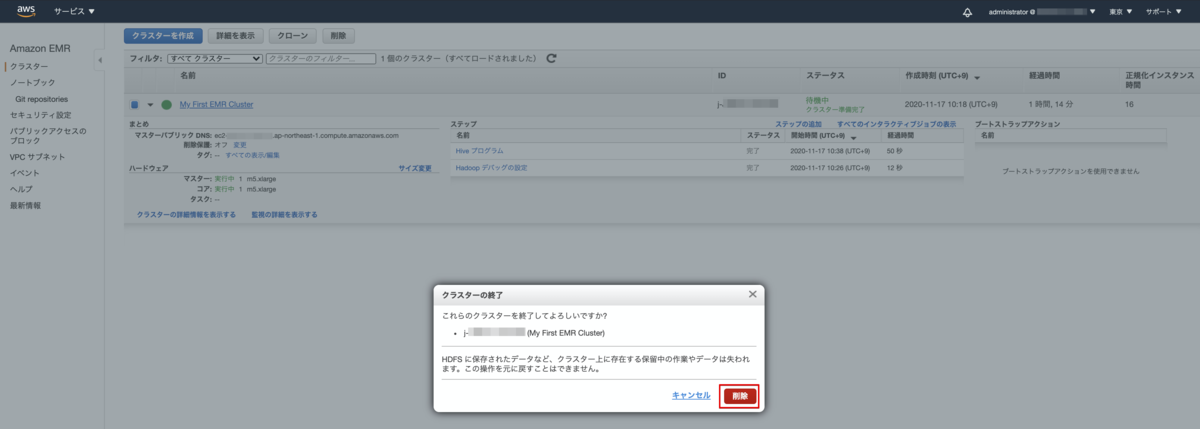Click the 正規化インスタンス時間 column header
Image resolution: width=1200 pixels, height=429 pixels.
(1159, 80)
